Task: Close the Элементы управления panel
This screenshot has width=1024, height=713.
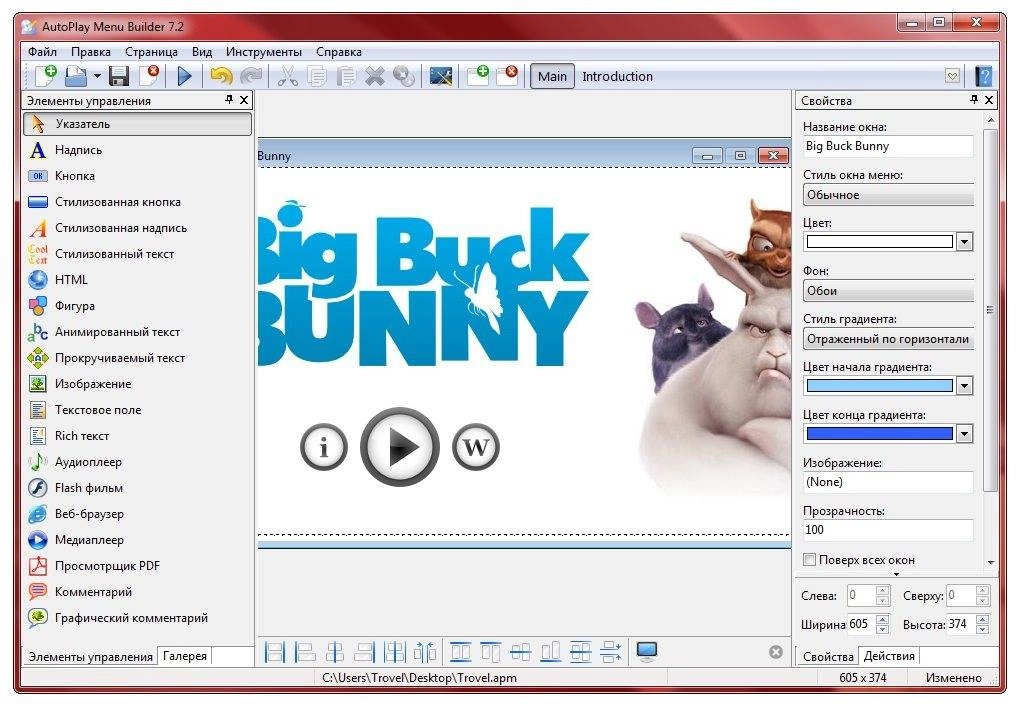Action: [244, 100]
